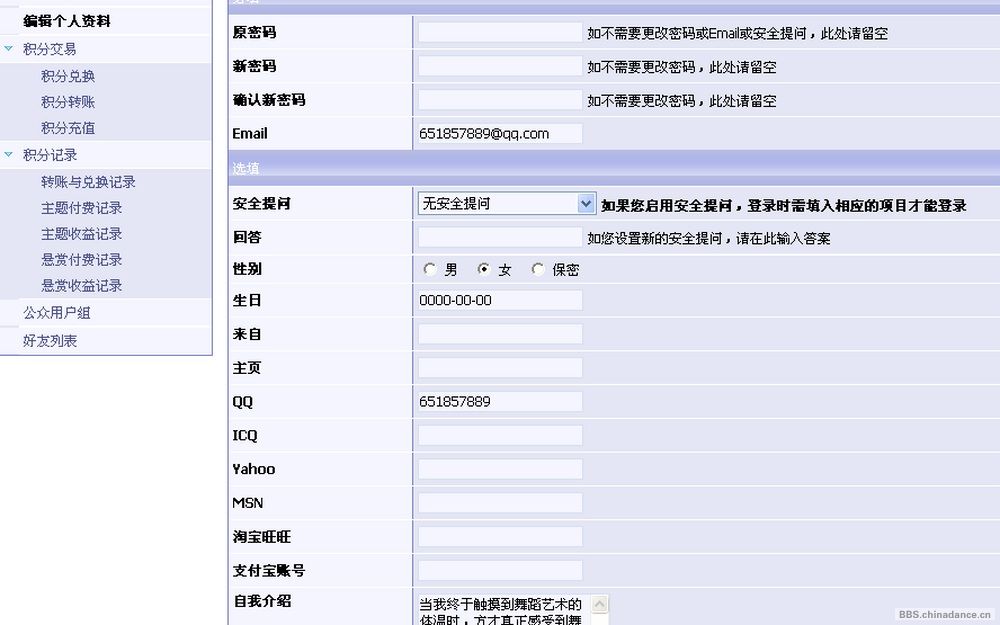Focus the Email input field

[x=500, y=133]
